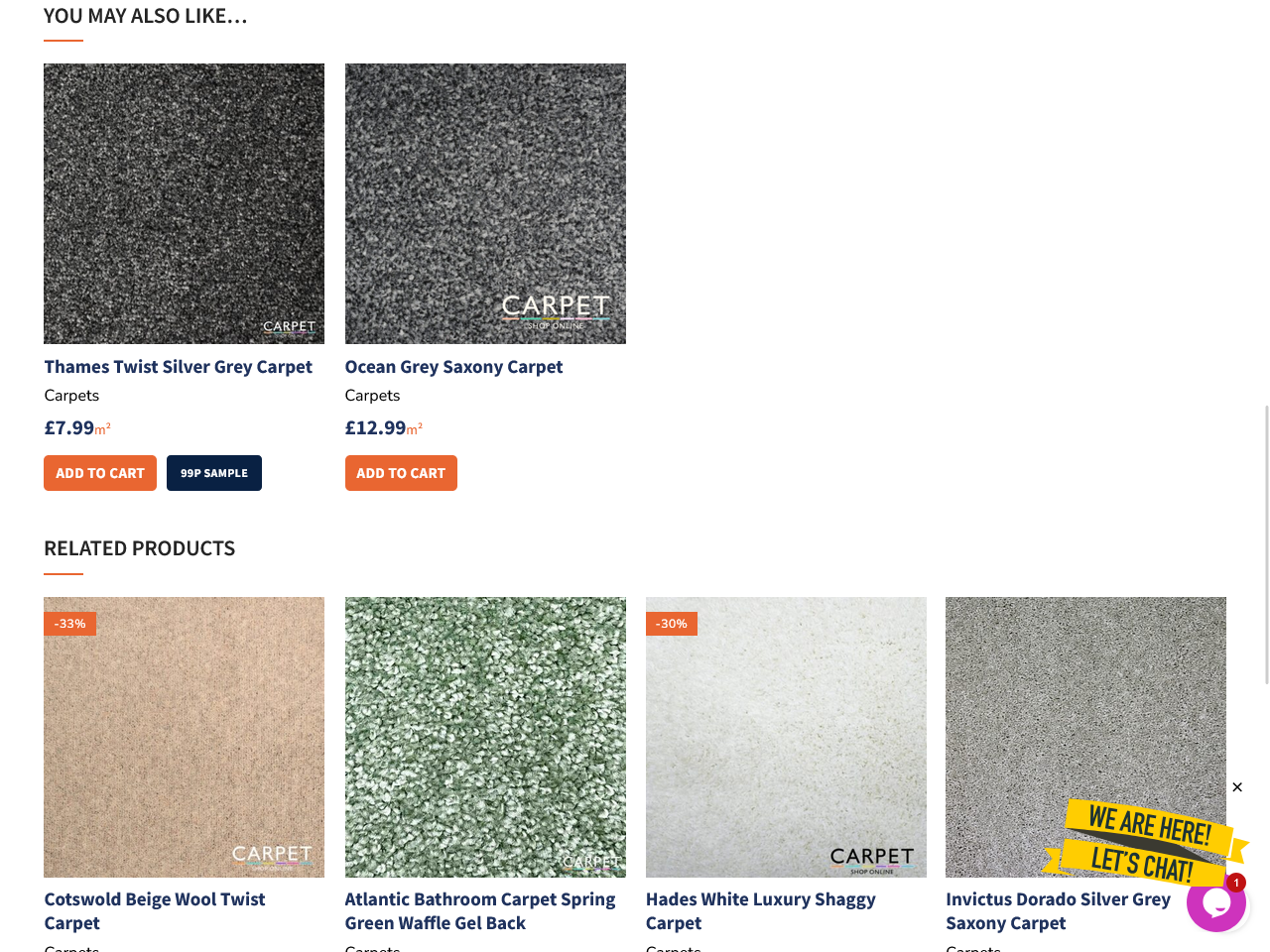1270x952 pixels.
Task: Close the 'We are here' chat banner
Action: (x=1237, y=787)
